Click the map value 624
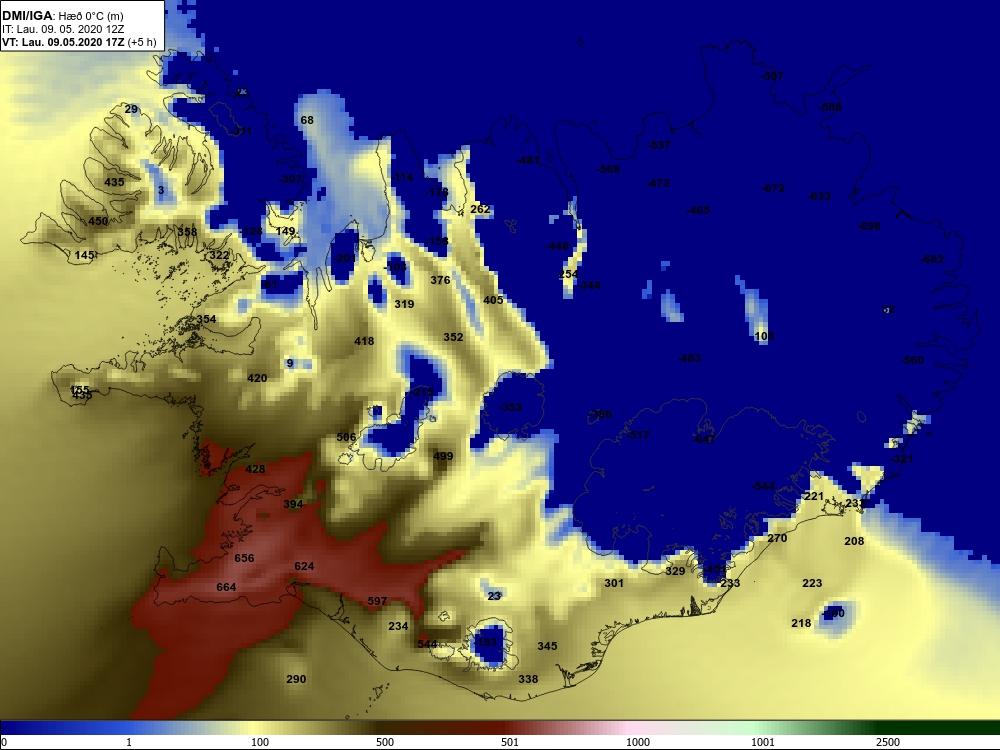The height and width of the screenshot is (750, 1000). pos(304,566)
